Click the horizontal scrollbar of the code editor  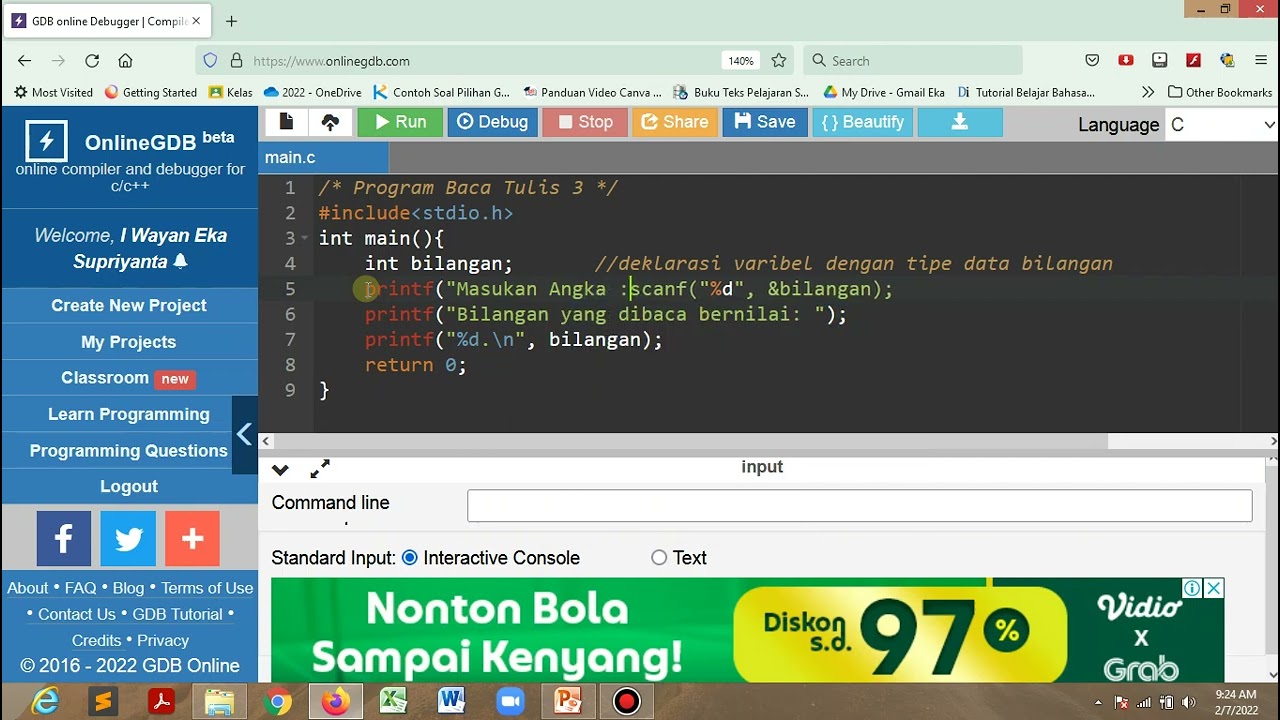pyautogui.click(x=690, y=441)
